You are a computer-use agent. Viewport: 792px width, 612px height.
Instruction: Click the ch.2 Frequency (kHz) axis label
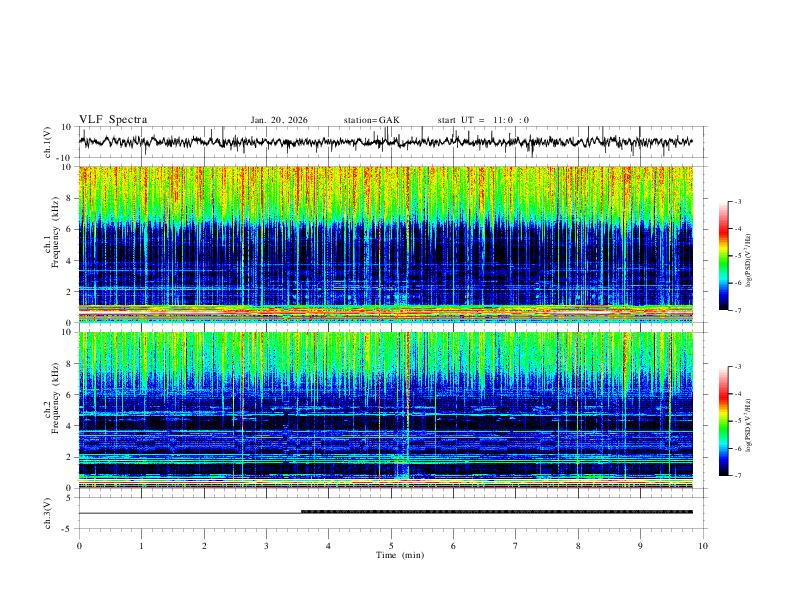coord(53,398)
